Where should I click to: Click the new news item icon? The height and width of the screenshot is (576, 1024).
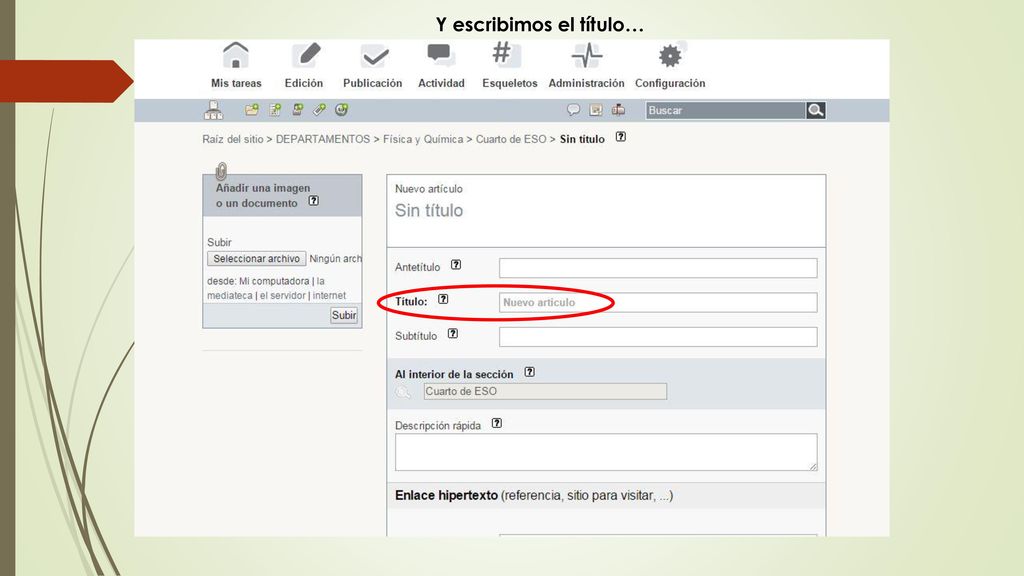point(297,110)
